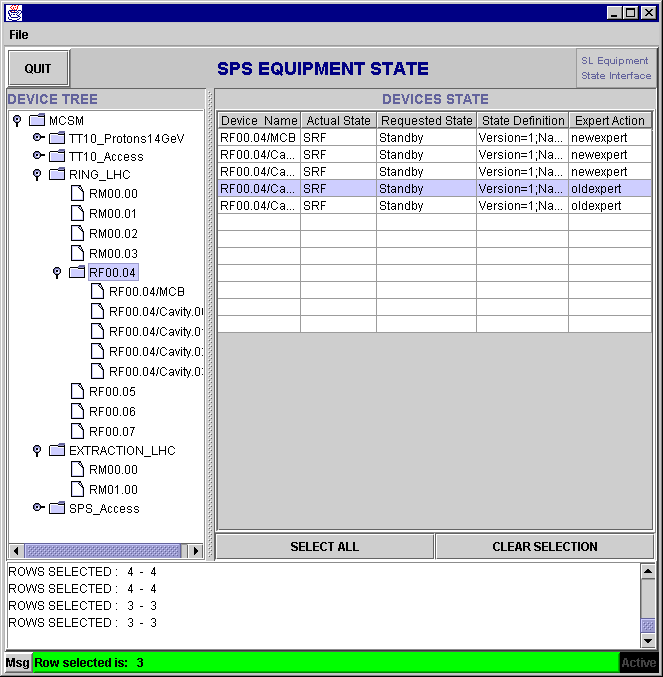Sort by Device Name column header
The height and width of the screenshot is (677, 663).
coord(259,120)
